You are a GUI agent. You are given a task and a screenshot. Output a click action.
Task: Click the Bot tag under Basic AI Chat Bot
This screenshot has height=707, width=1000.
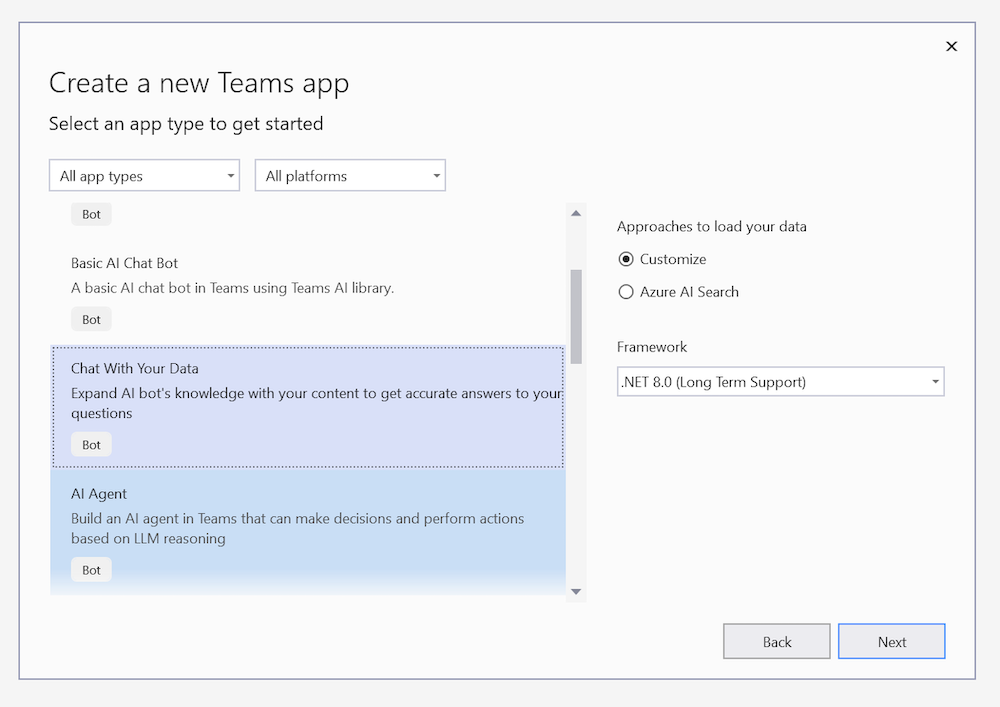91,319
